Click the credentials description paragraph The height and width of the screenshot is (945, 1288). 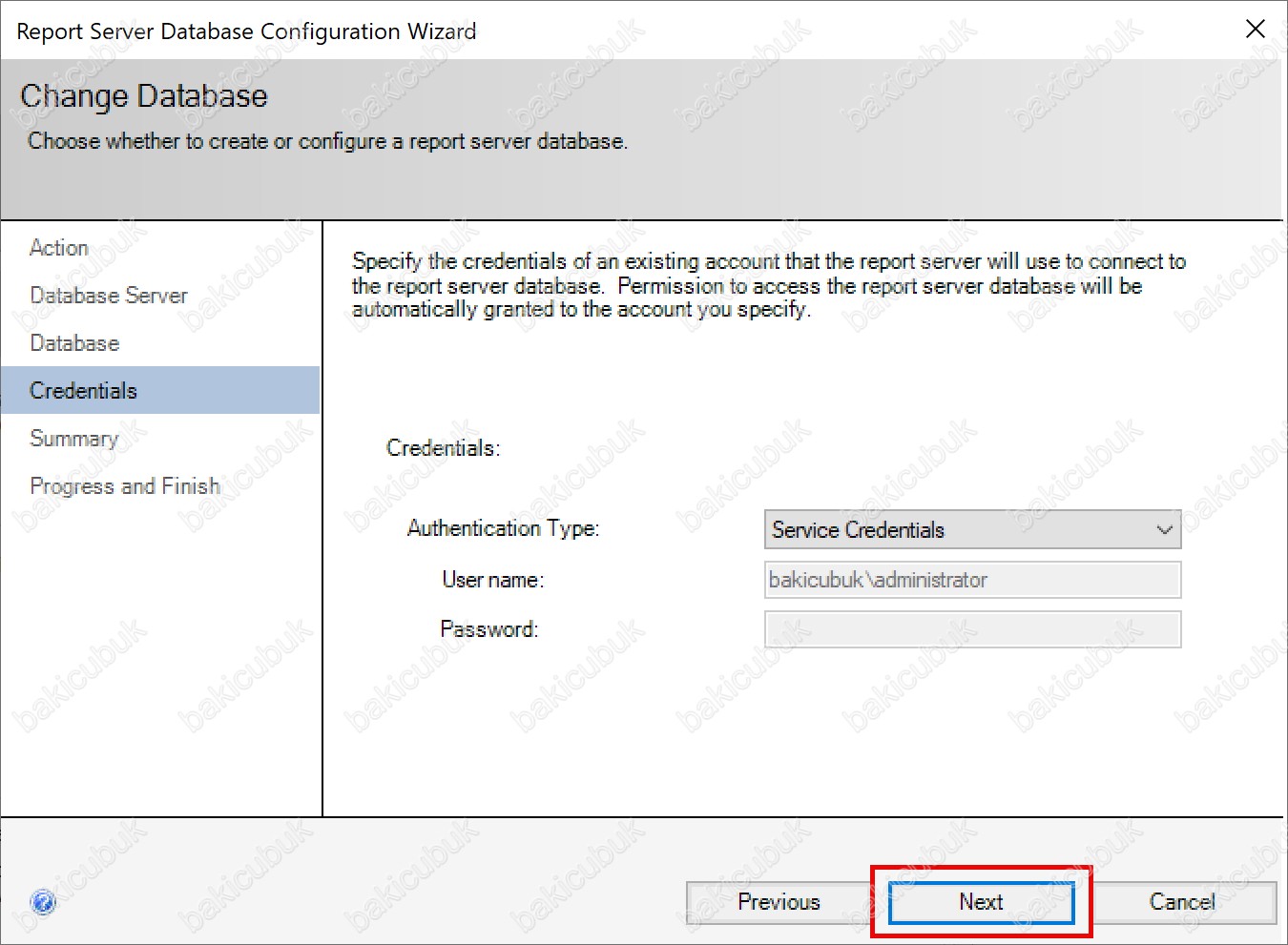point(769,285)
